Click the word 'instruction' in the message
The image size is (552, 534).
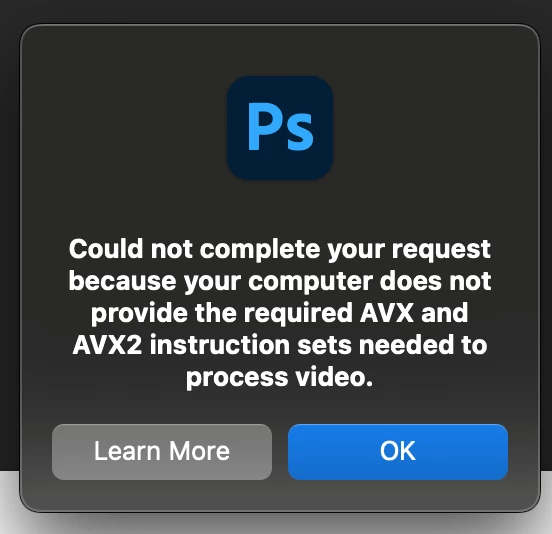[220, 345]
